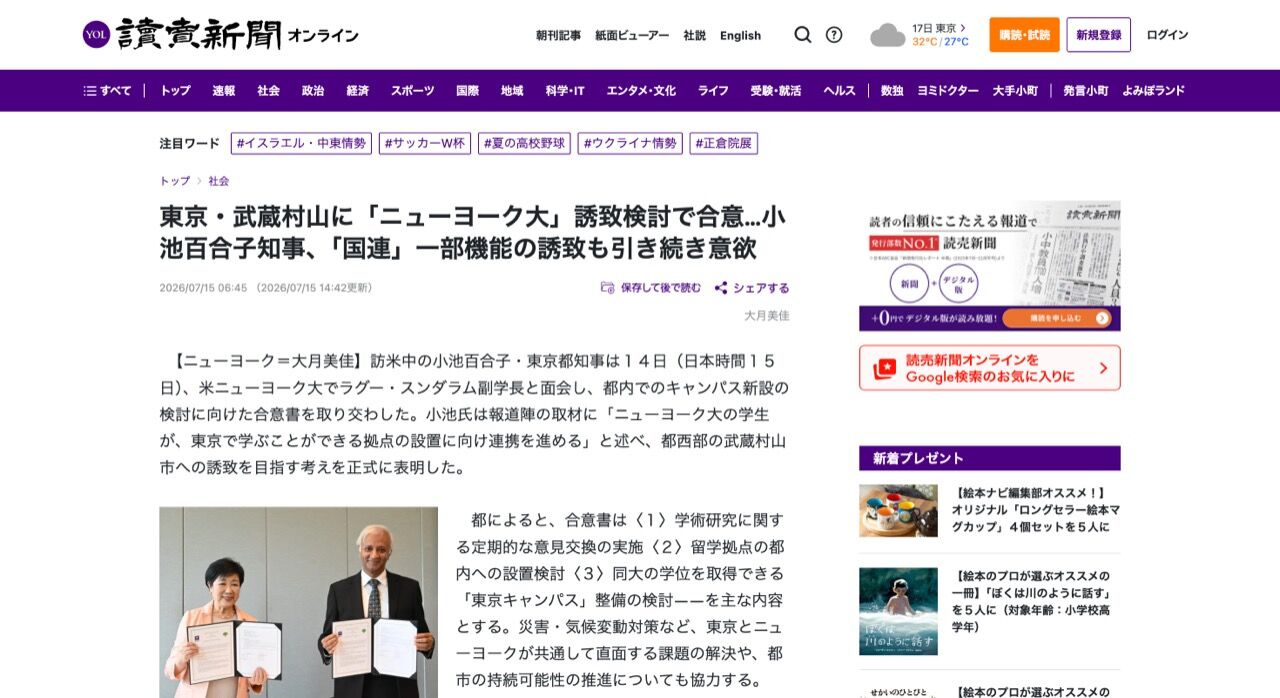The image size is (1280, 698).
Task: Click the Yomiuri Shimbun Online logo
Action: 220,35
